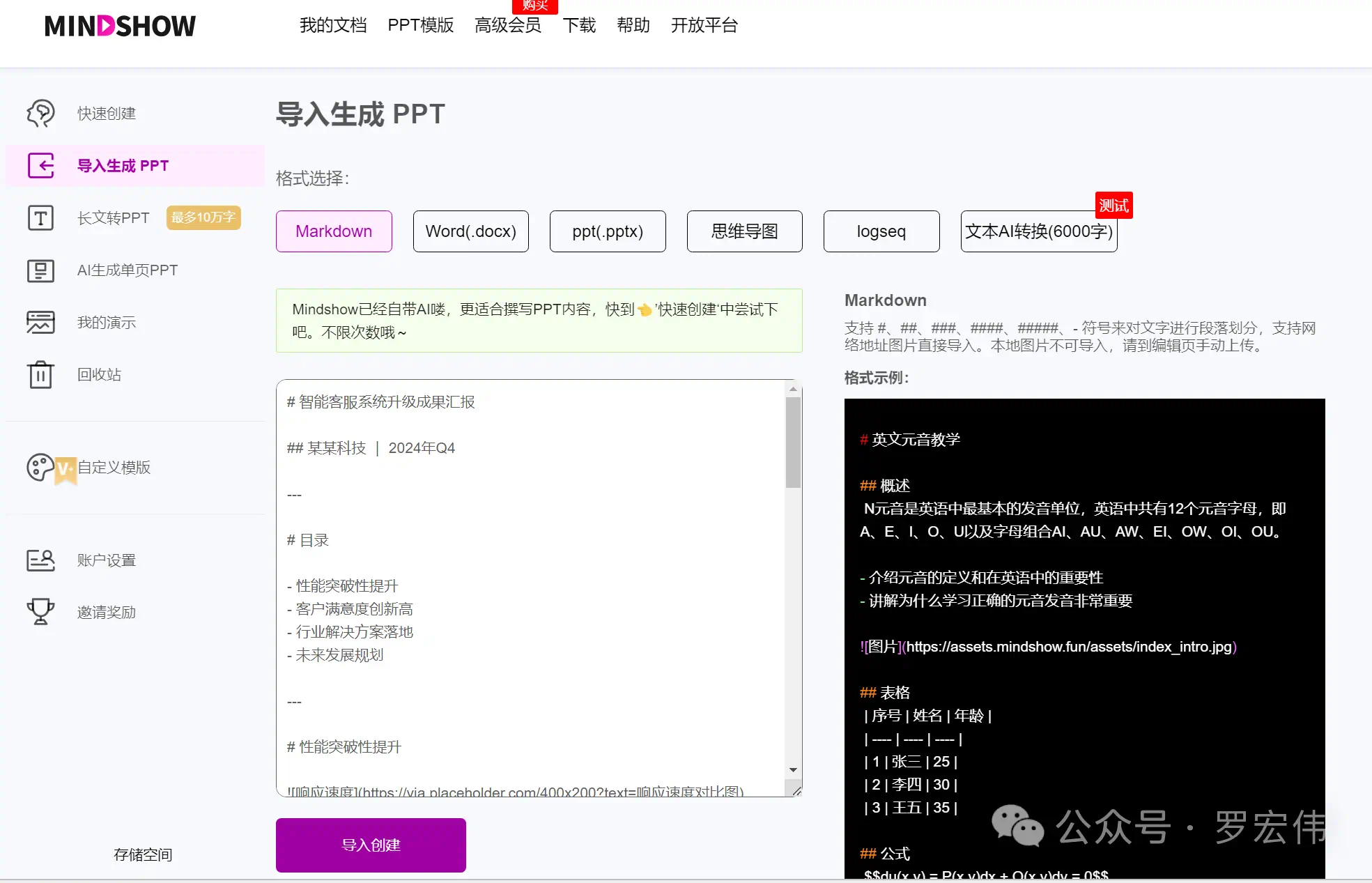Click the 账户设置 account icon
The image size is (1372, 883).
point(40,560)
